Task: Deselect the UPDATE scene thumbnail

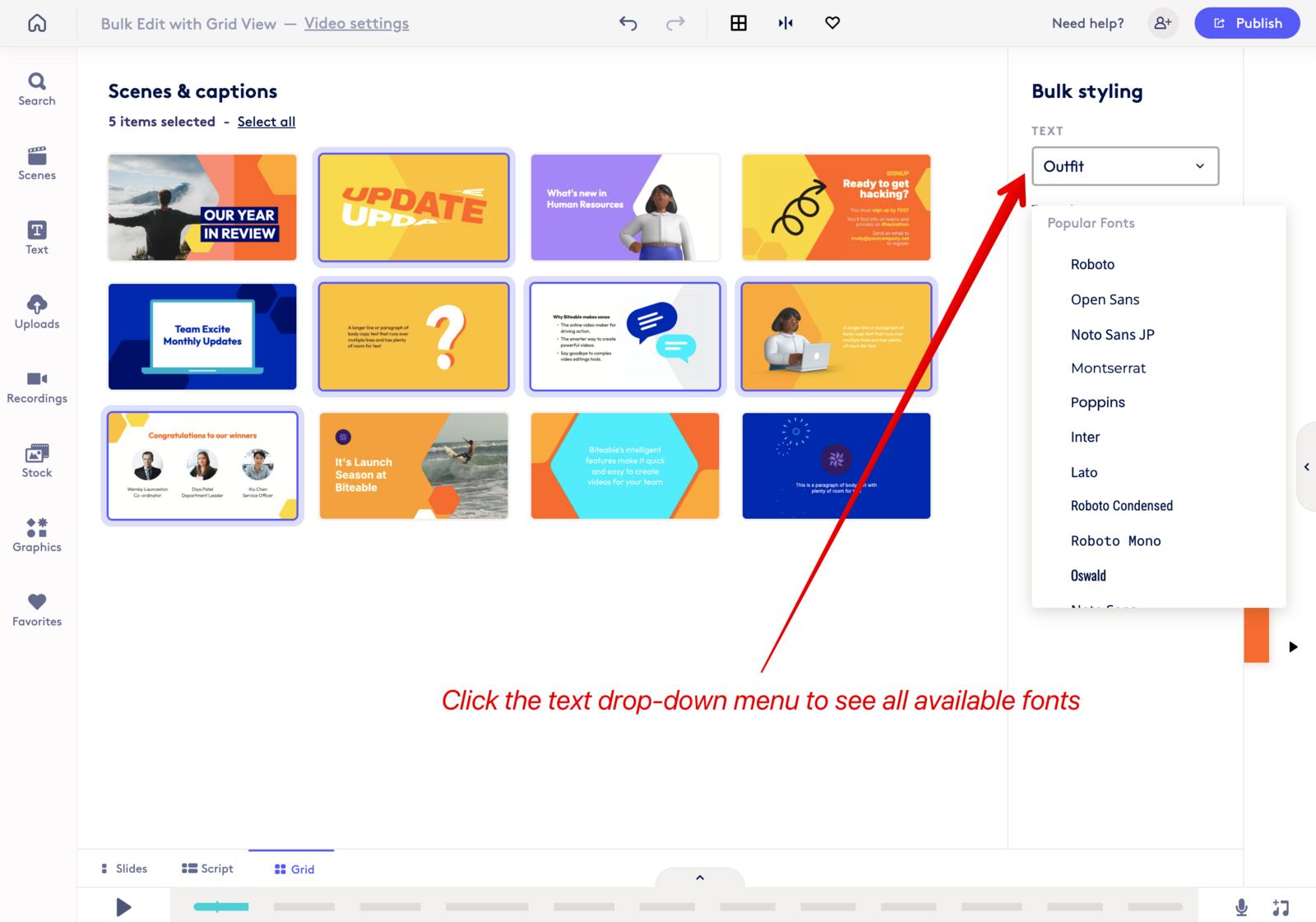Action: click(414, 207)
